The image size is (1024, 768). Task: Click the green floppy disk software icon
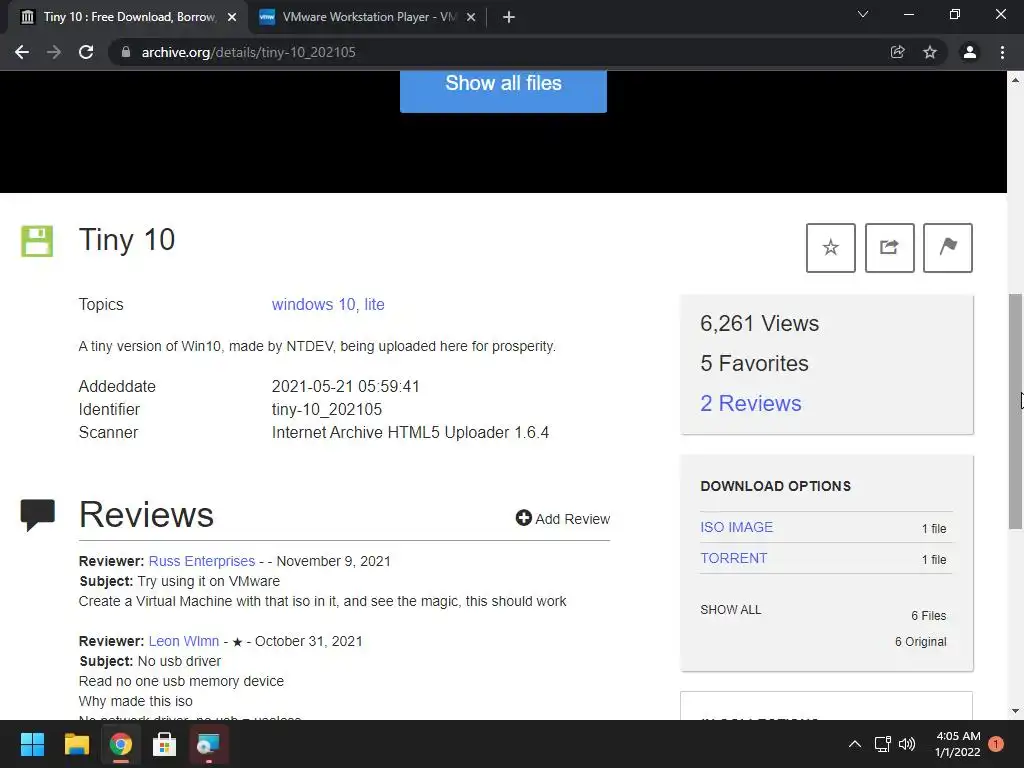pyautogui.click(x=37, y=241)
